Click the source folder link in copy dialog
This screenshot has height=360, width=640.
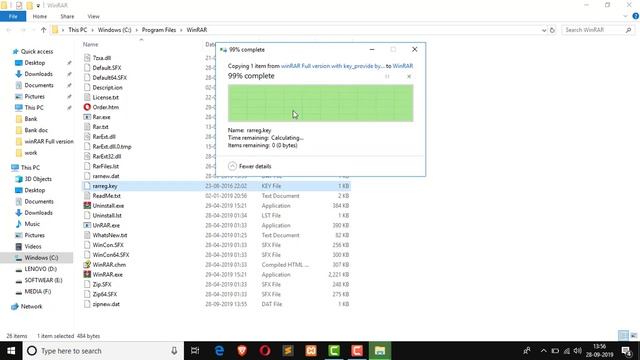[x=333, y=66]
